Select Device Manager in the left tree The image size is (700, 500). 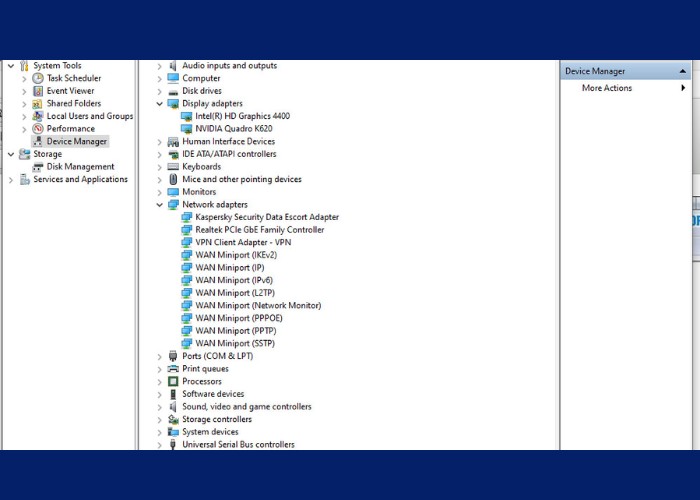pos(76,142)
